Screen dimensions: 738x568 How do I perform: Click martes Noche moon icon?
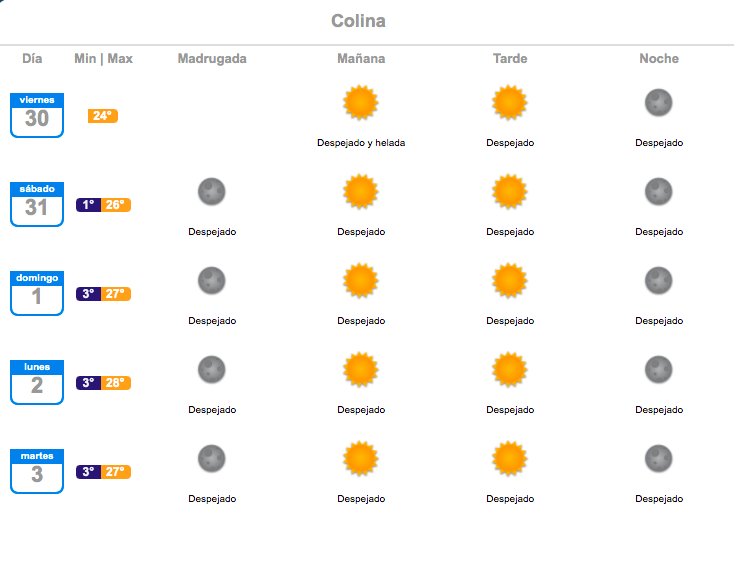tap(658, 458)
